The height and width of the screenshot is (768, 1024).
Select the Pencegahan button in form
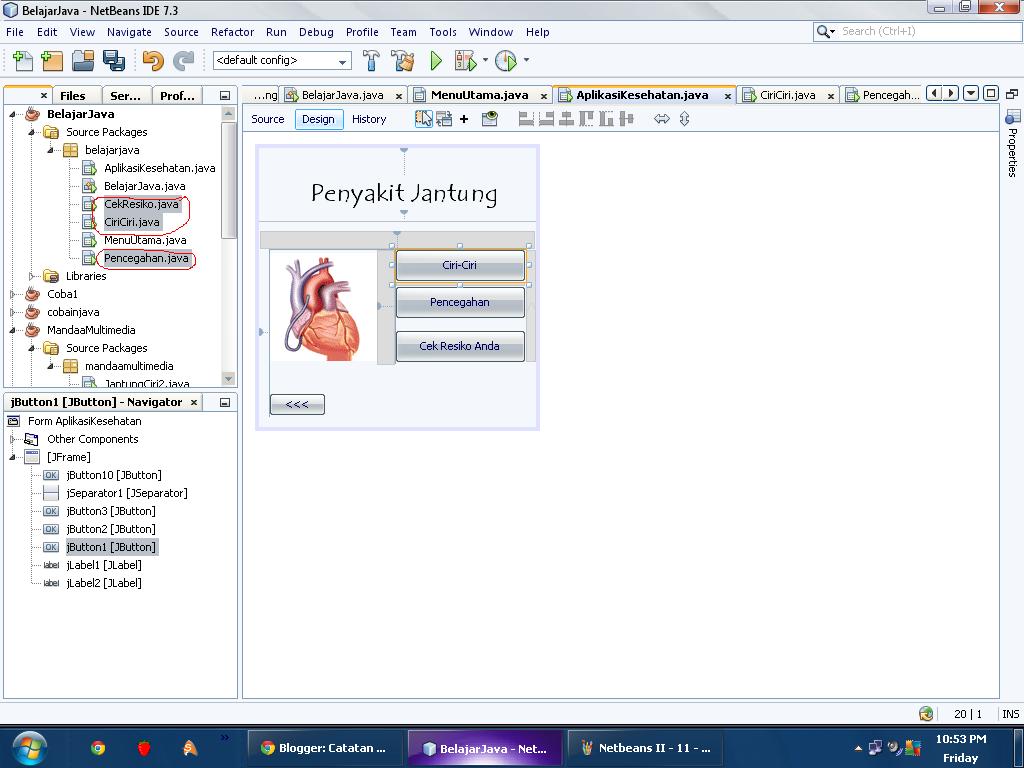point(460,302)
